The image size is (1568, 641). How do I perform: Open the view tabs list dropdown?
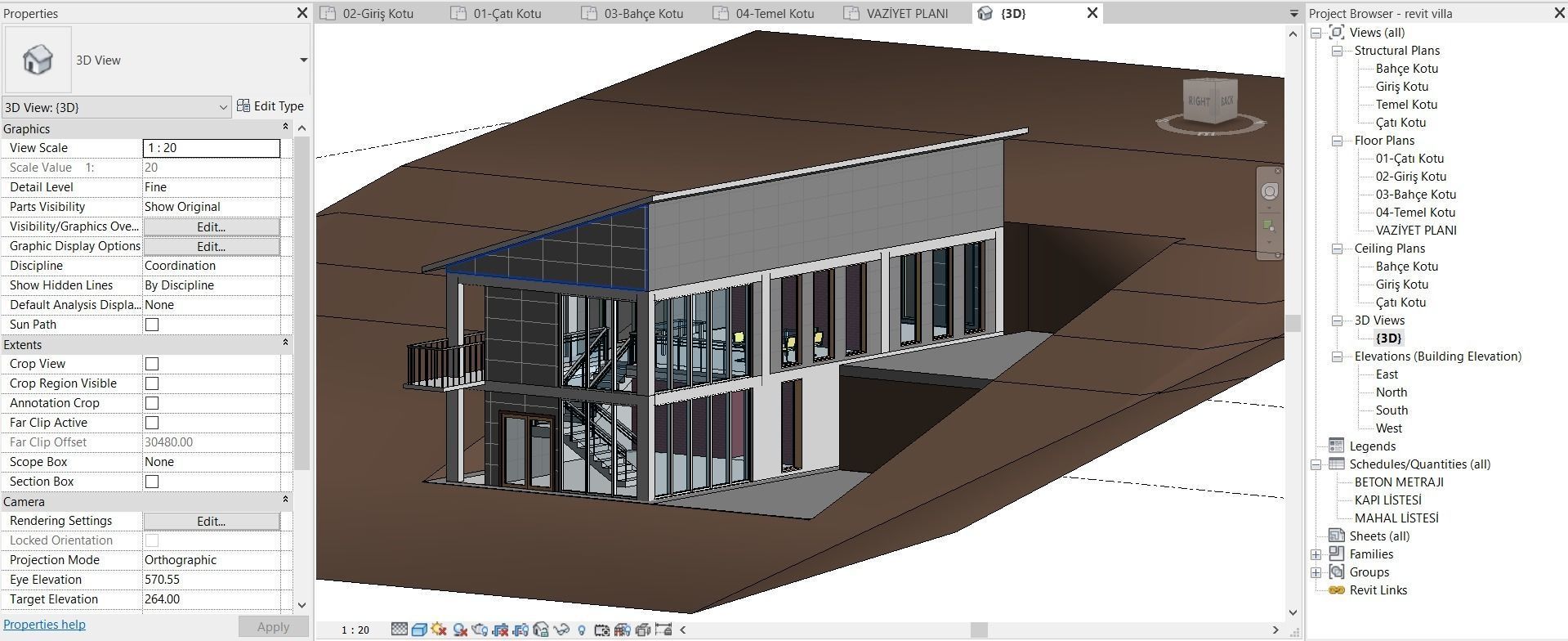tap(1293, 14)
